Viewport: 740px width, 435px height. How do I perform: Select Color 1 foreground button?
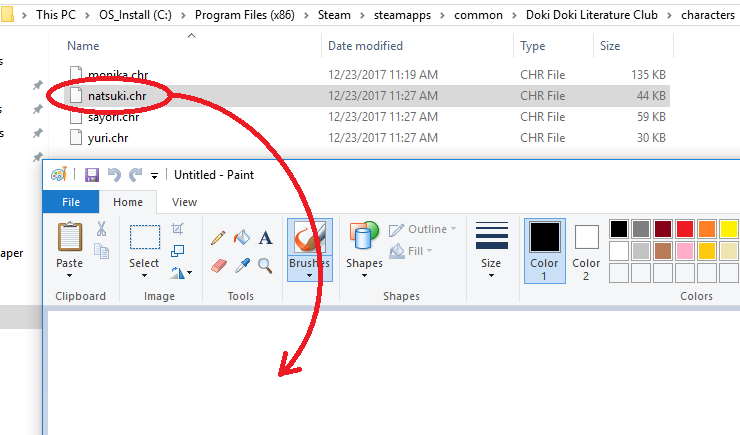click(x=545, y=251)
